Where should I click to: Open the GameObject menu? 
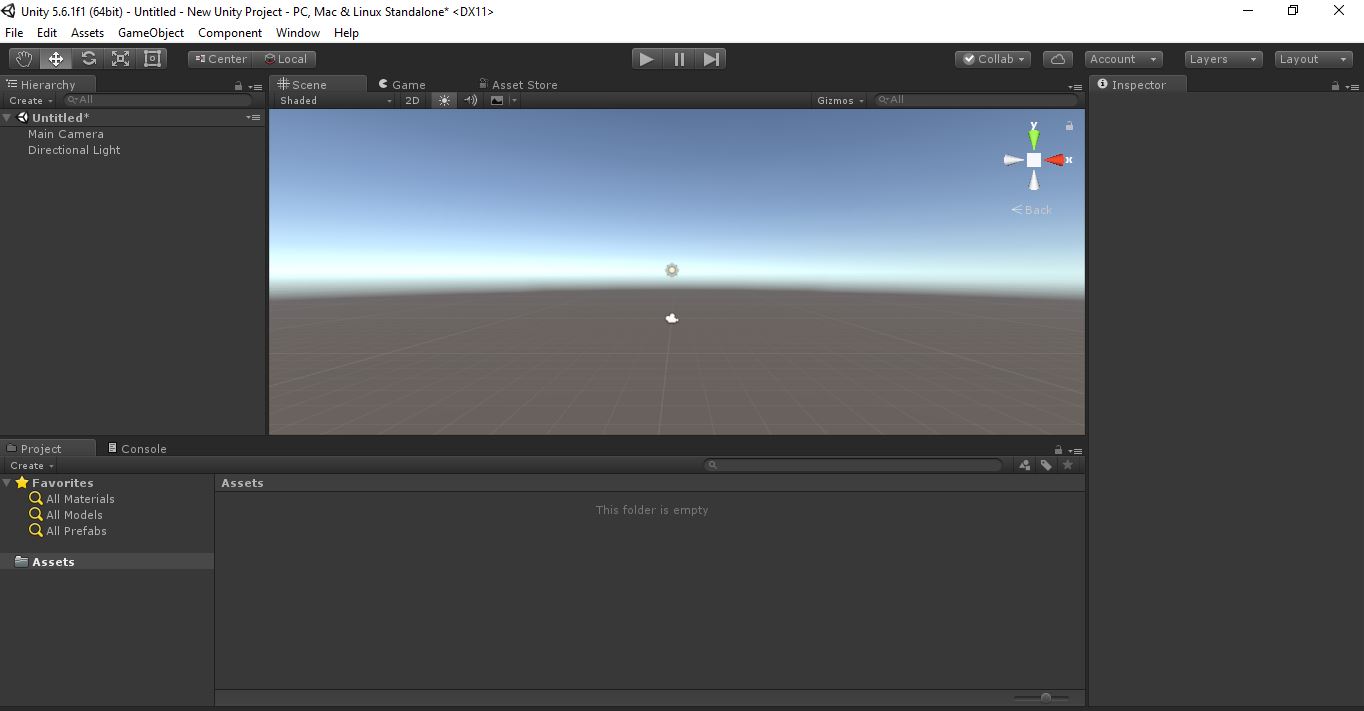tap(150, 32)
